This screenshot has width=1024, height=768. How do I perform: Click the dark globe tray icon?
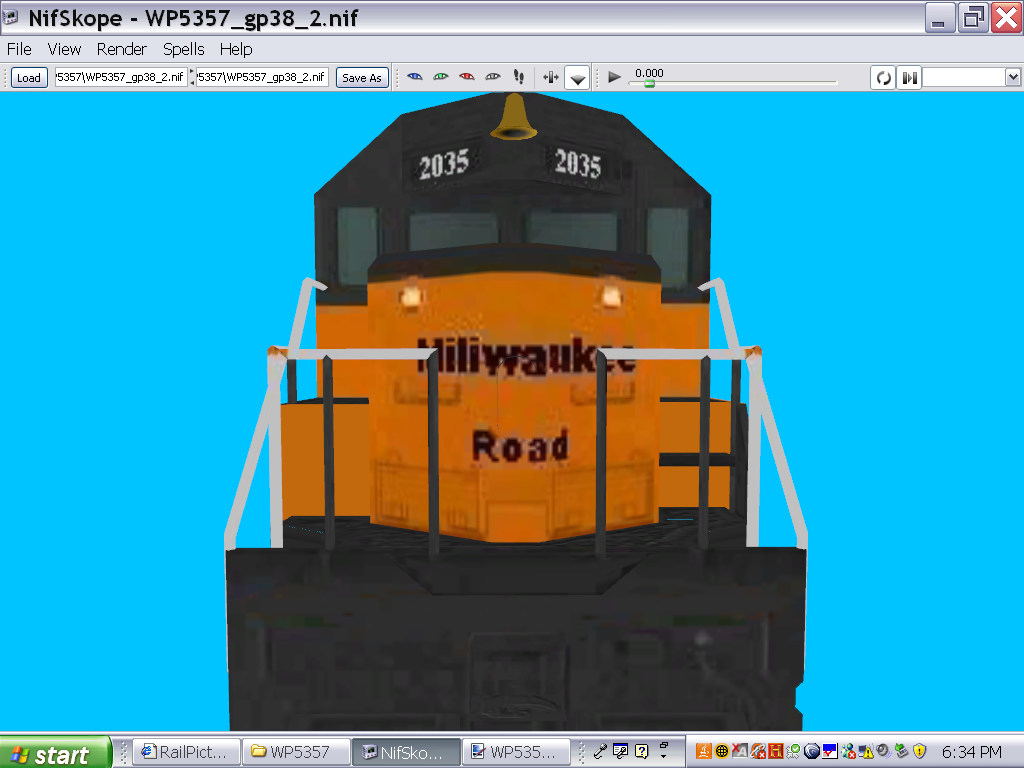pyautogui.click(x=812, y=752)
